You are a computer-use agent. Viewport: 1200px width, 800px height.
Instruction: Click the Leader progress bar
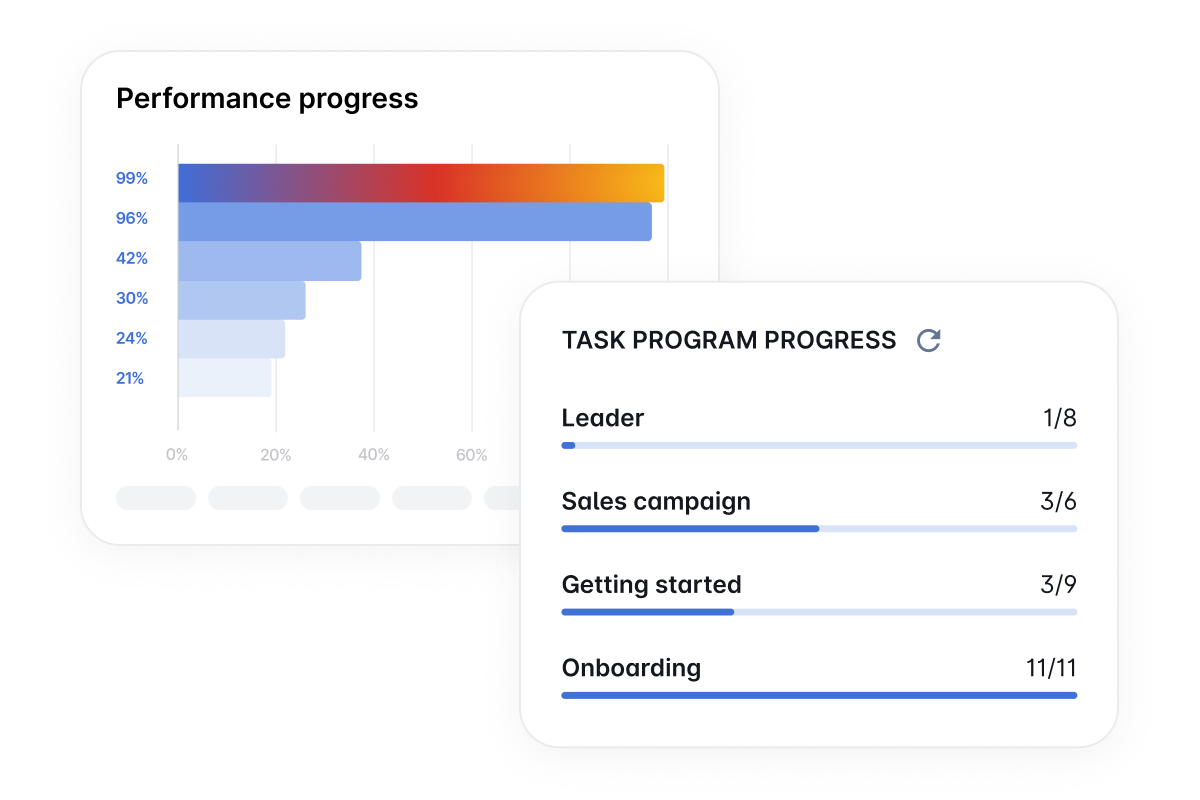pos(819,445)
